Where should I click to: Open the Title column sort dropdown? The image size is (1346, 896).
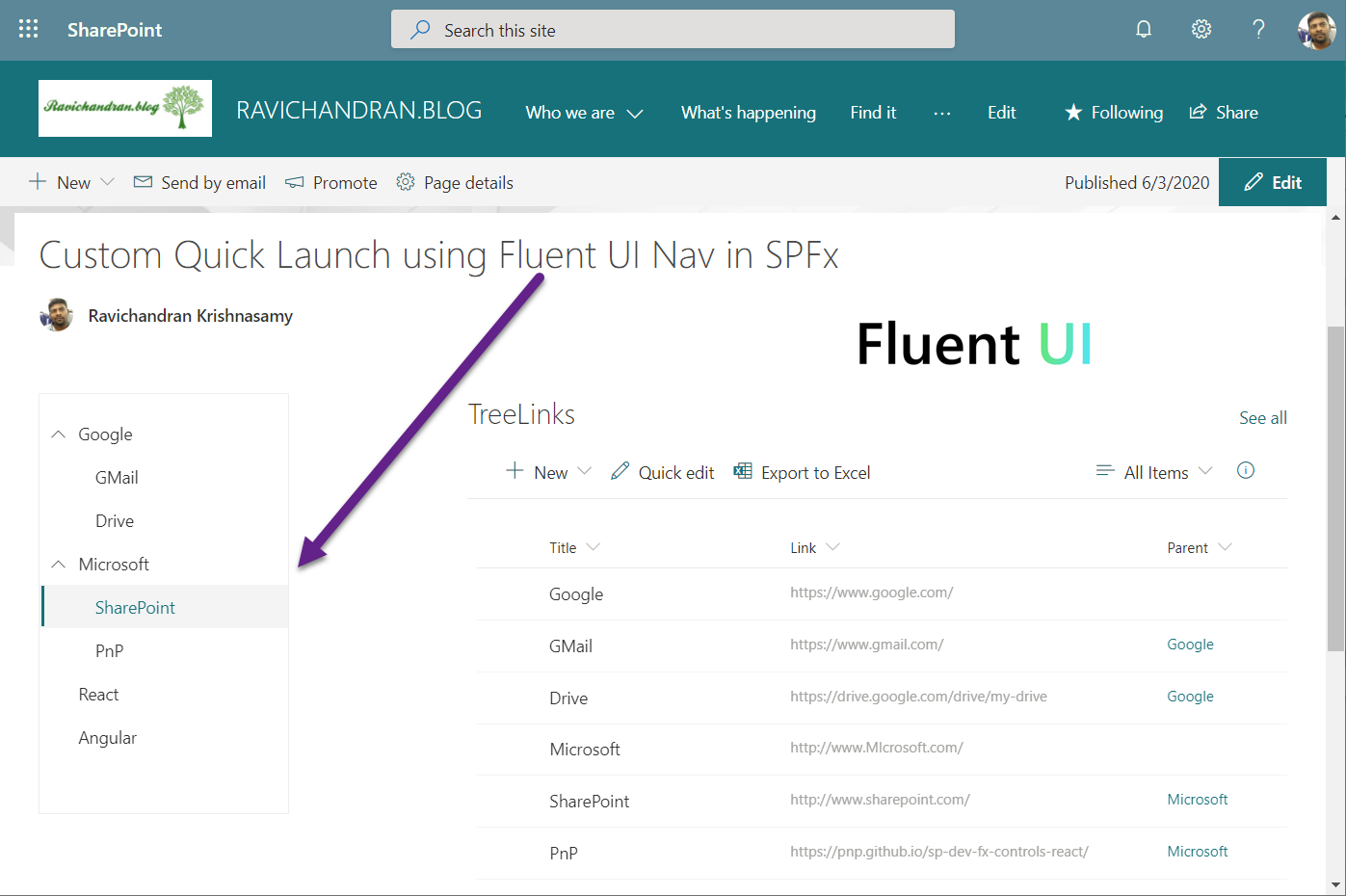point(593,547)
